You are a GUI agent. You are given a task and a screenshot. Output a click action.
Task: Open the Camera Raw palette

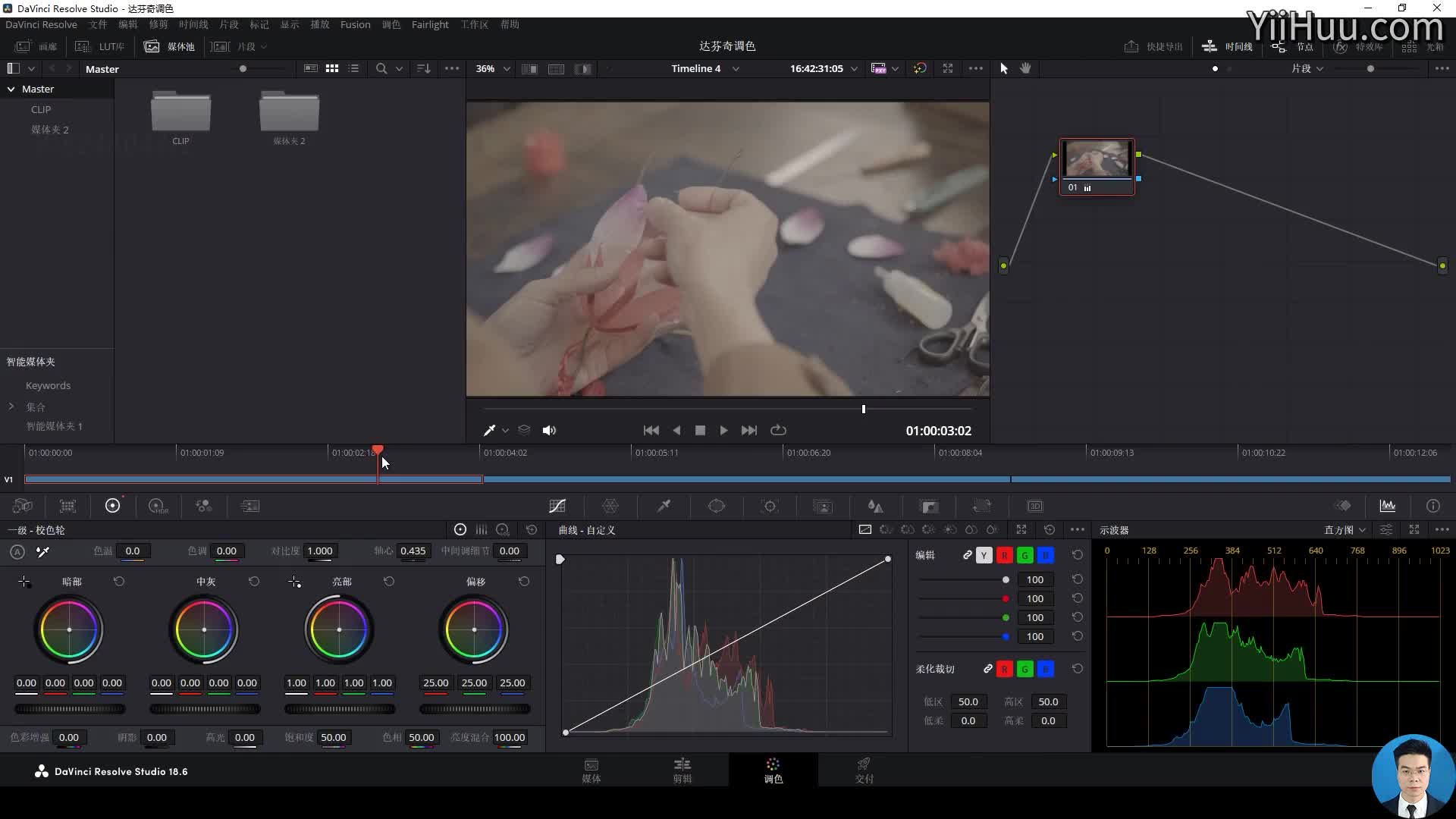(x=23, y=506)
